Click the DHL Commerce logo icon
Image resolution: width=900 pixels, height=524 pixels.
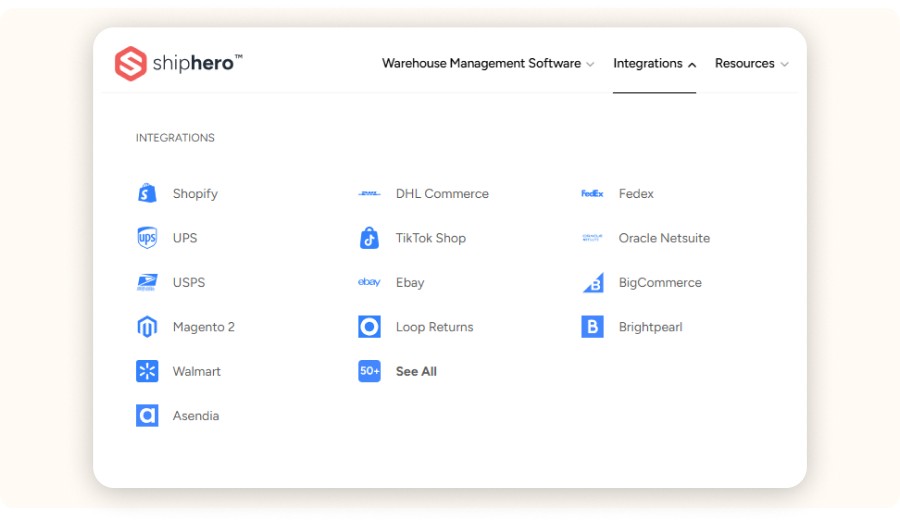pyautogui.click(x=369, y=193)
